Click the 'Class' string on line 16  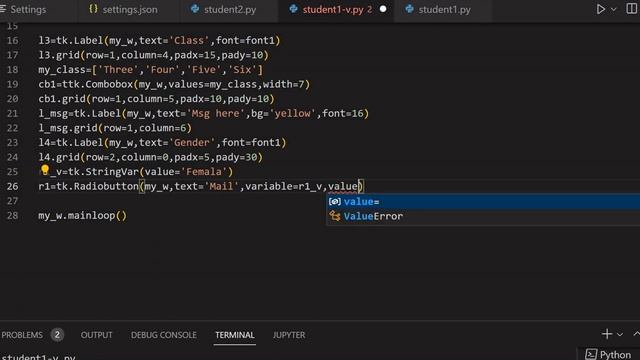[x=189, y=40]
